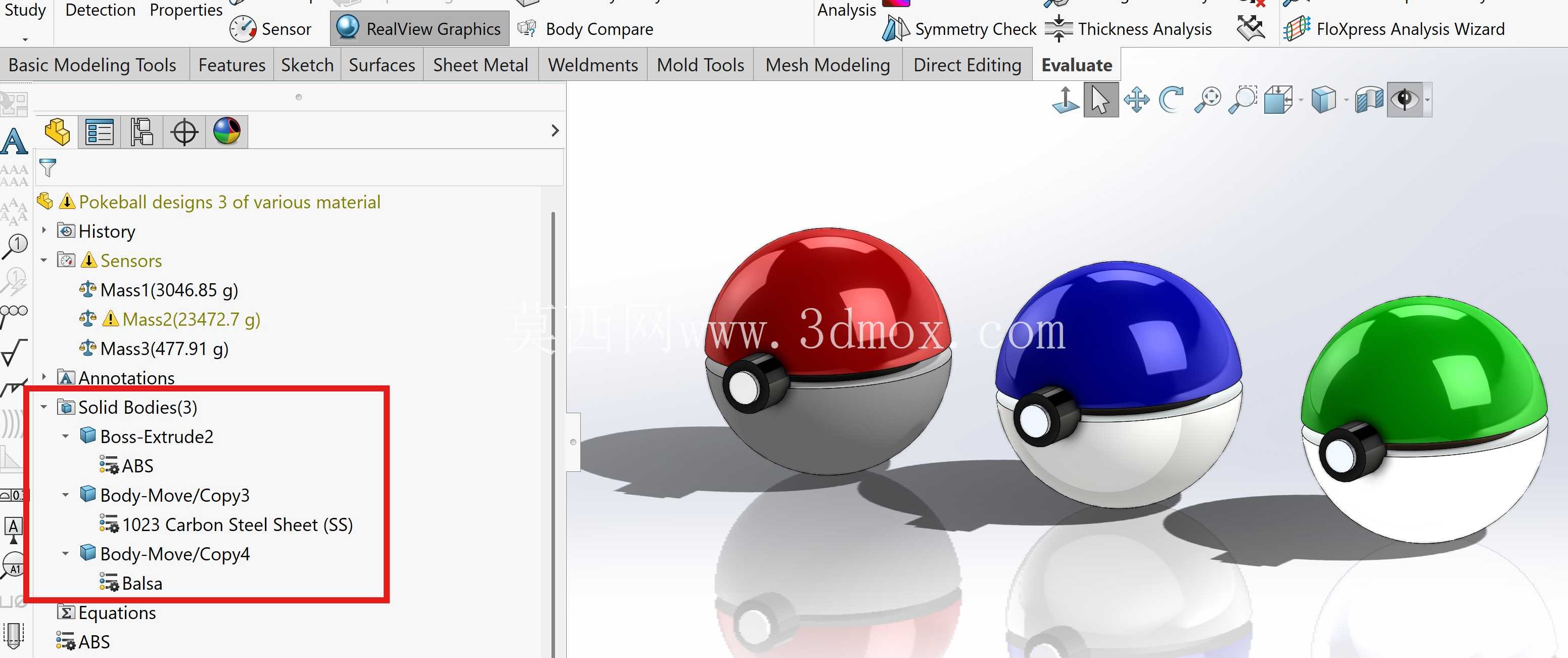Viewport: 1568px width, 658px height.
Task: Open the Sketch tab
Action: coord(307,65)
